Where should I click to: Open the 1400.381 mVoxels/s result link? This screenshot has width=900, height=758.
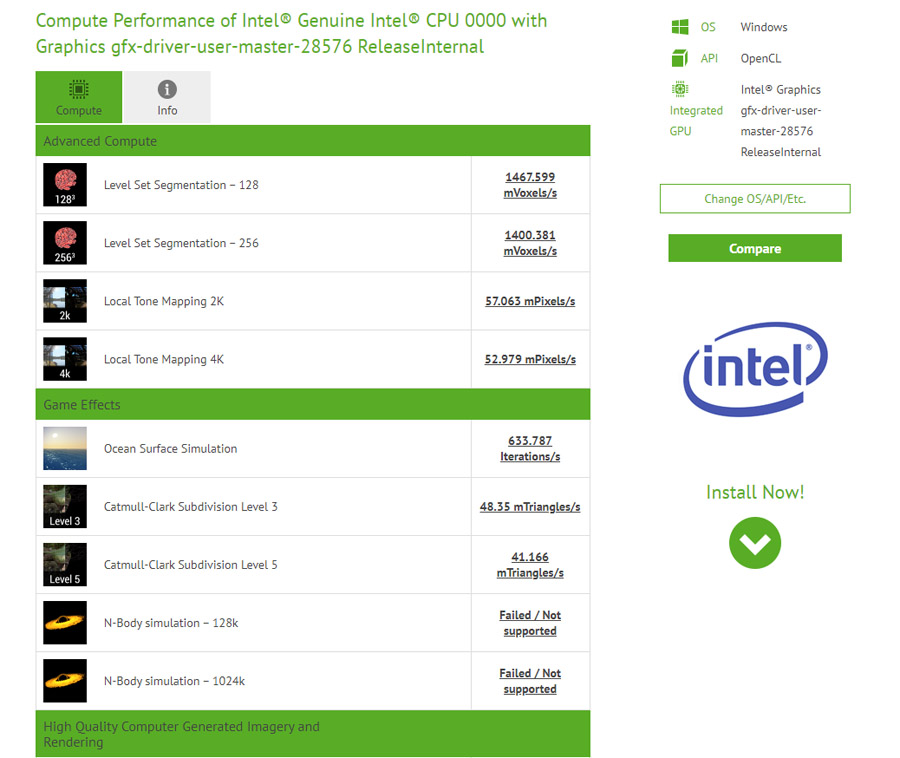pos(530,243)
